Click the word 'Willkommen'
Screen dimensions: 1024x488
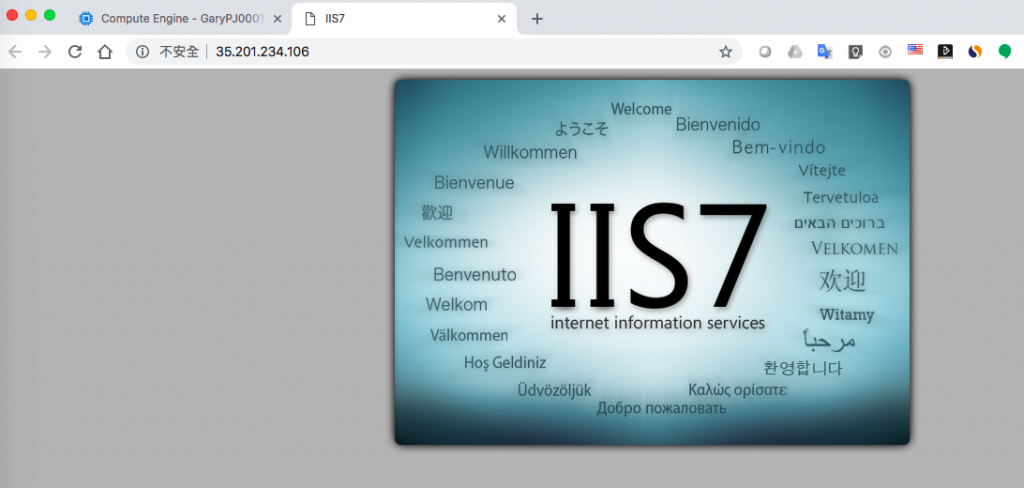[530, 153]
